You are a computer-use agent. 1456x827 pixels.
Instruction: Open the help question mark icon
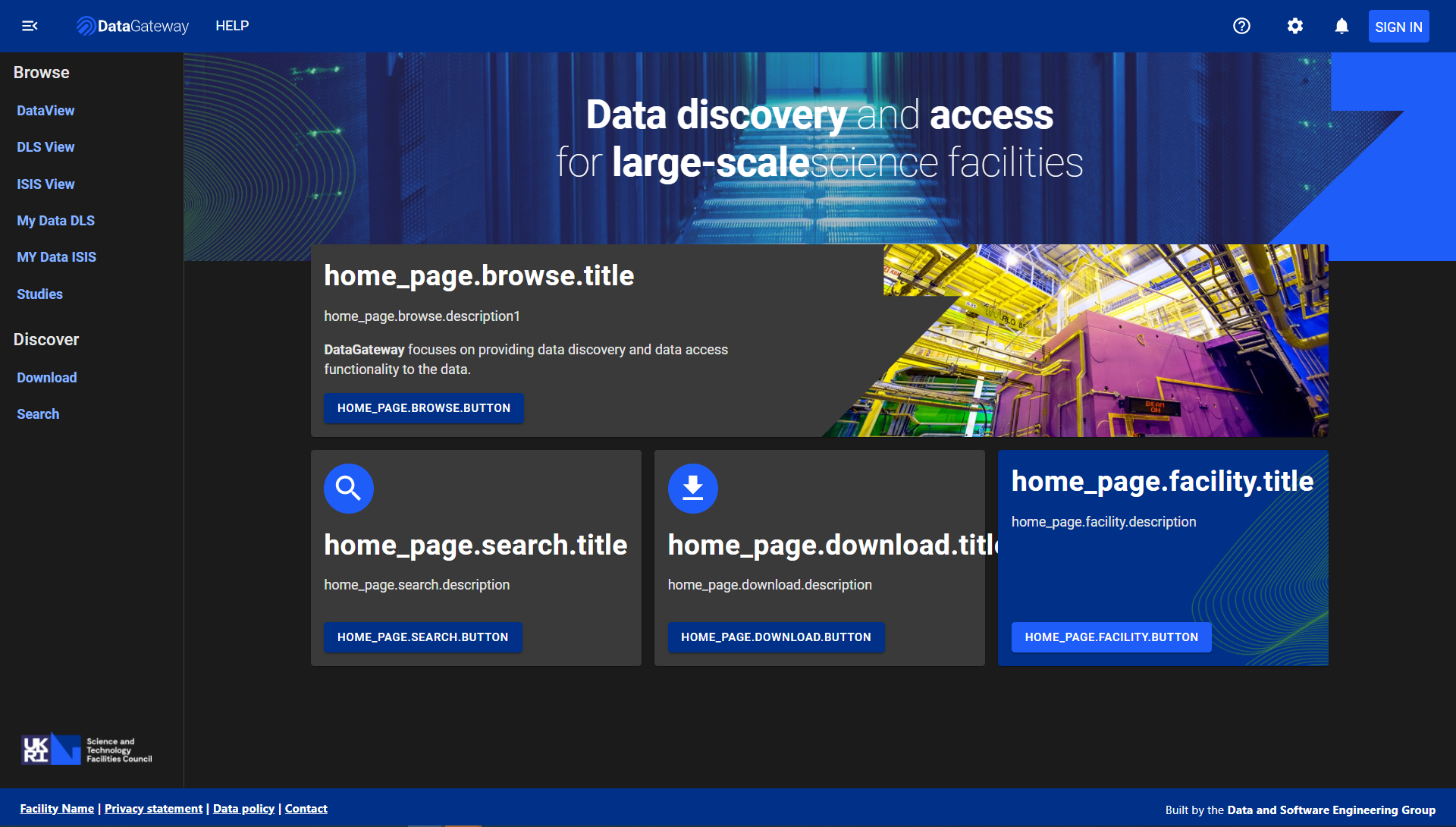pyautogui.click(x=1241, y=25)
